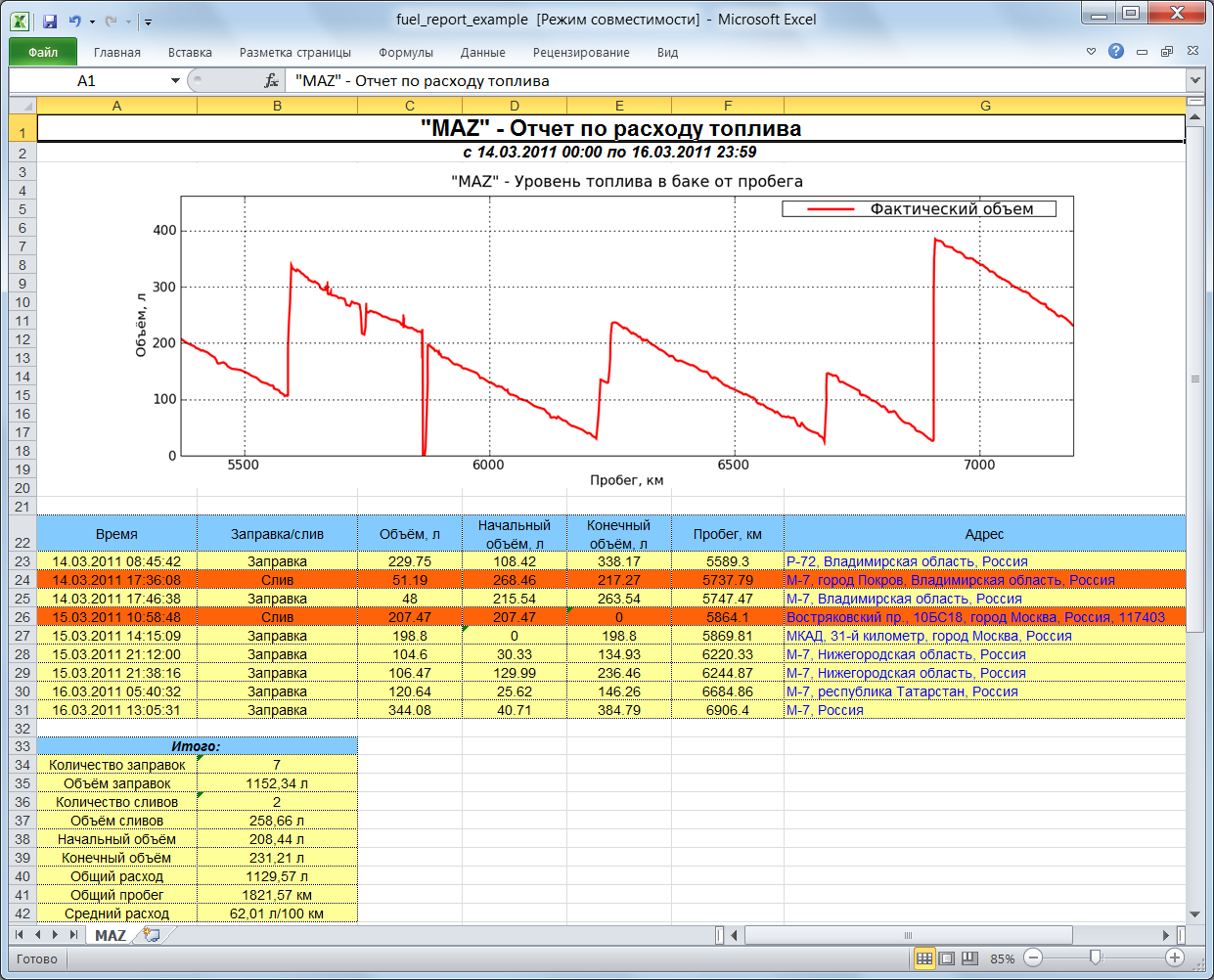Click the Insert Function fx button
This screenshot has height=980, width=1214.
coord(272,81)
